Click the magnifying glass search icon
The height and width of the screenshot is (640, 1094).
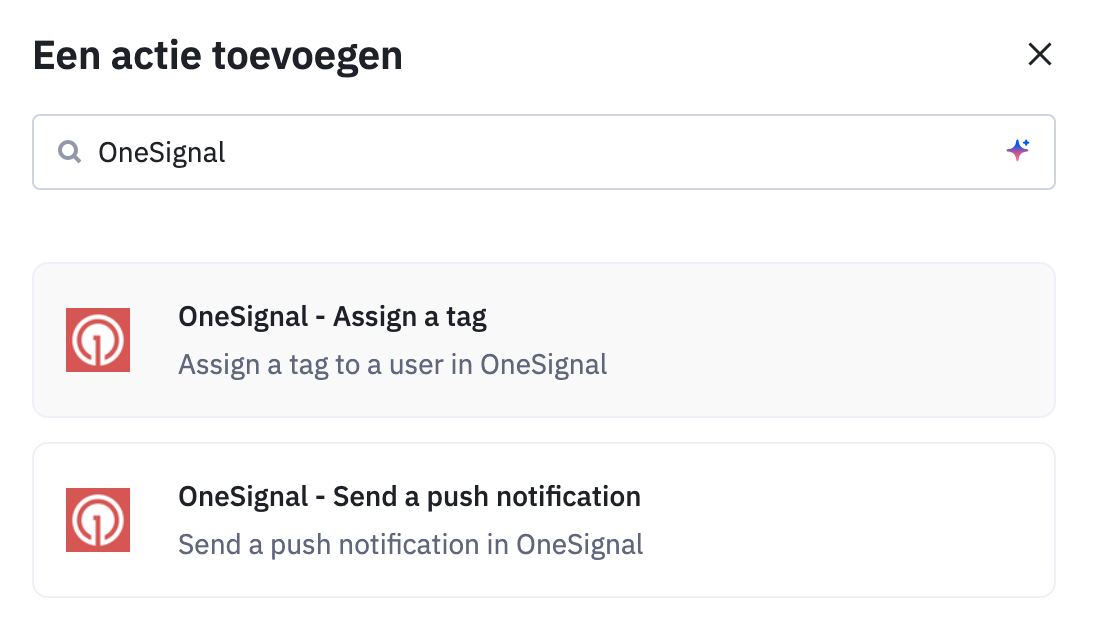point(69,151)
